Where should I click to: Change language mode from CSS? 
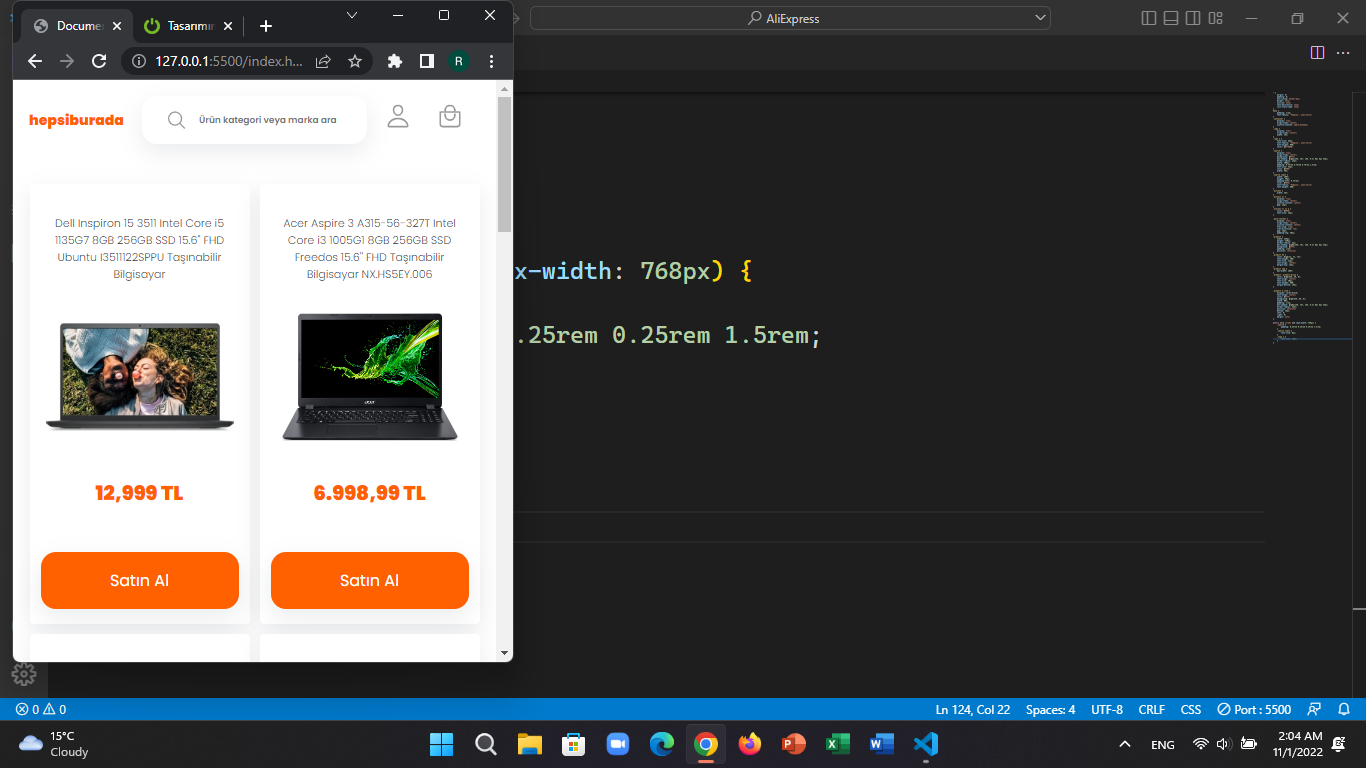pos(1191,709)
